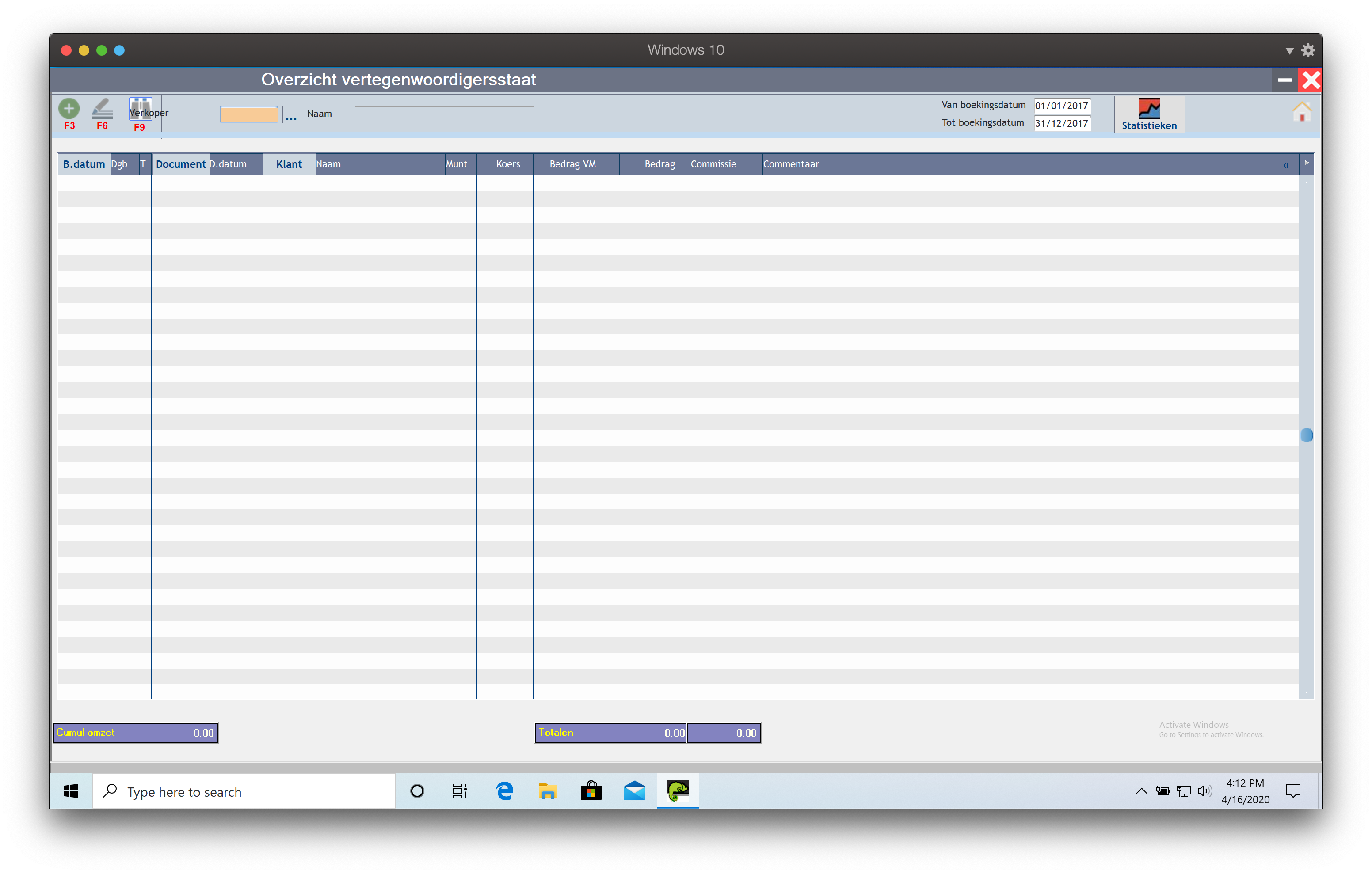The image size is (1372, 874).
Task: Click the F9 binoculars search icon
Action: pyautogui.click(x=140, y=108)
